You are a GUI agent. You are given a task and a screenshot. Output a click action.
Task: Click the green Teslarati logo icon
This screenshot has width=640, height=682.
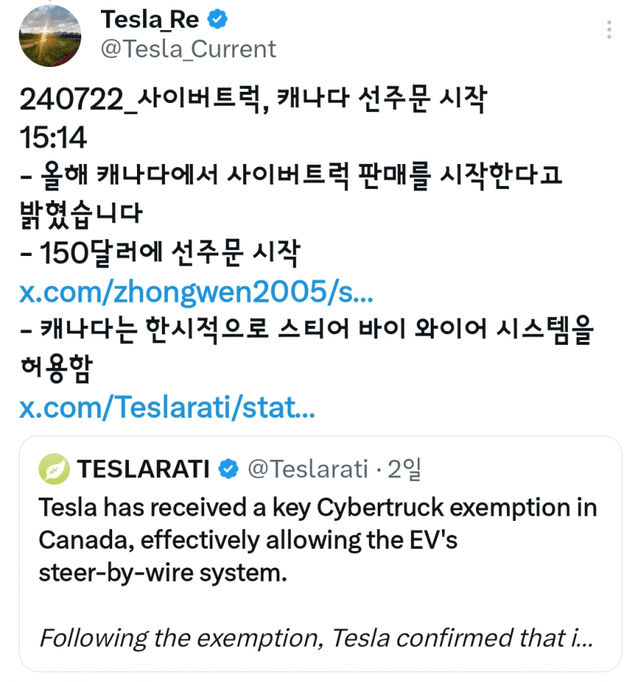click(x=54, y=468)
